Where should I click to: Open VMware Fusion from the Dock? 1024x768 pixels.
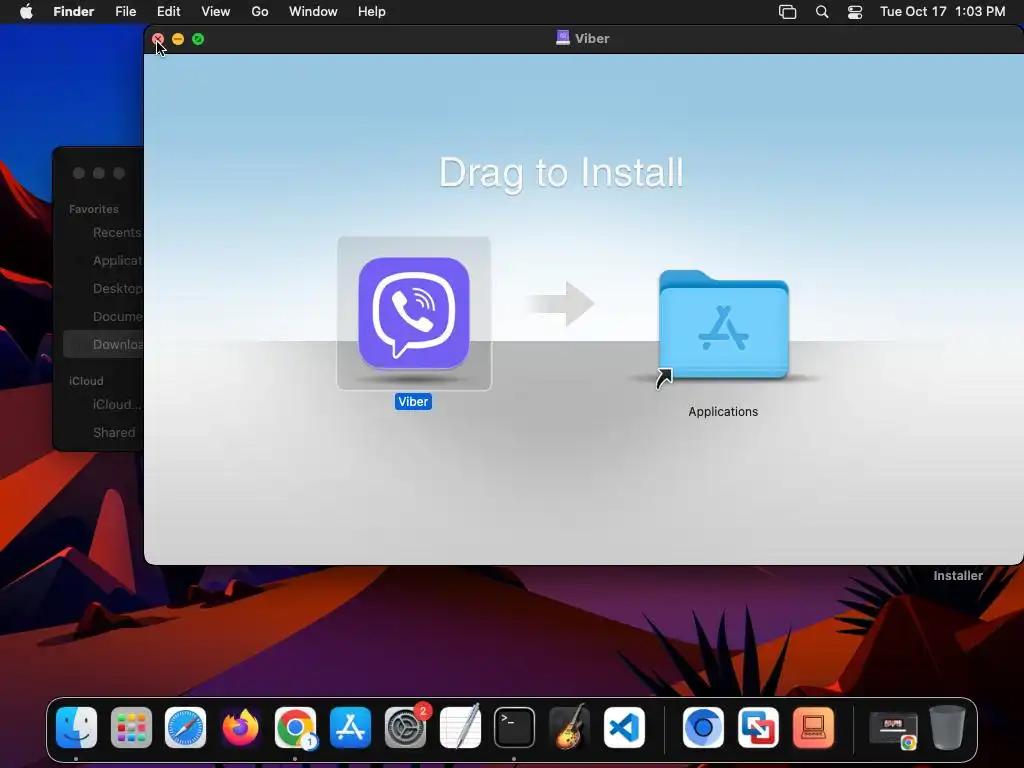pyautogui.click(x=758, y=727)
